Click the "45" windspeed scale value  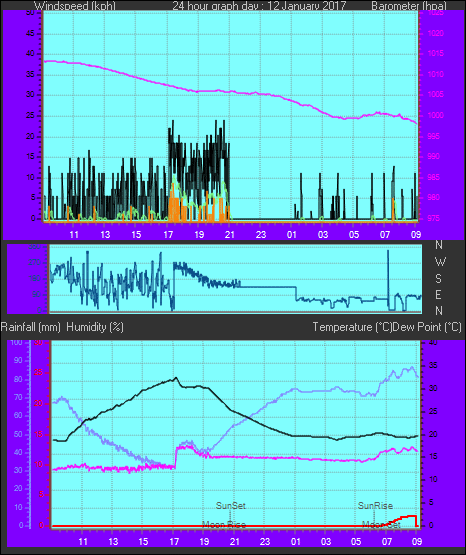tap(31, 34)
